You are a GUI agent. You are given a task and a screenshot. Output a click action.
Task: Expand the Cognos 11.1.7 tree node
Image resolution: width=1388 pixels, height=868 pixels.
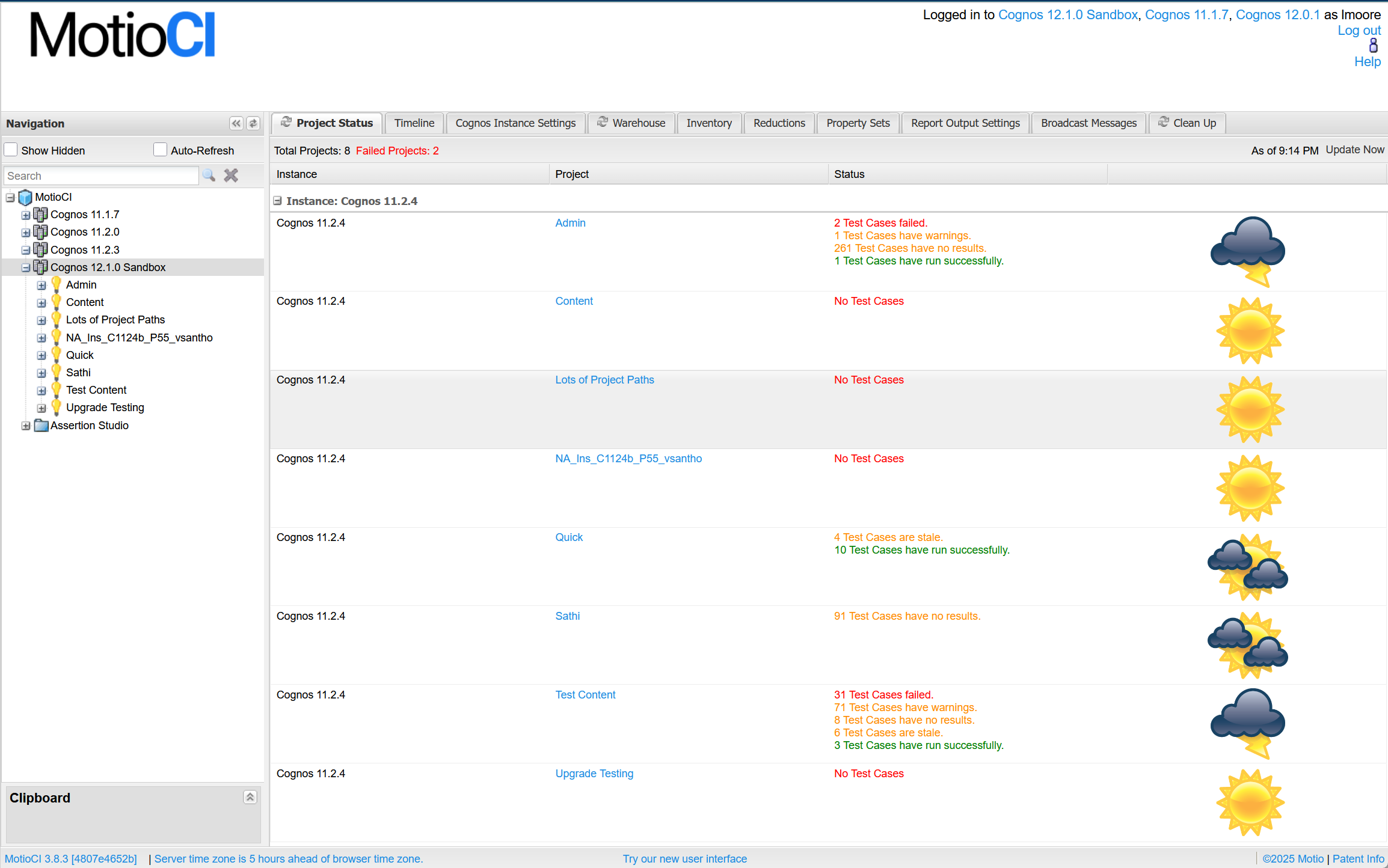point(26,215)
